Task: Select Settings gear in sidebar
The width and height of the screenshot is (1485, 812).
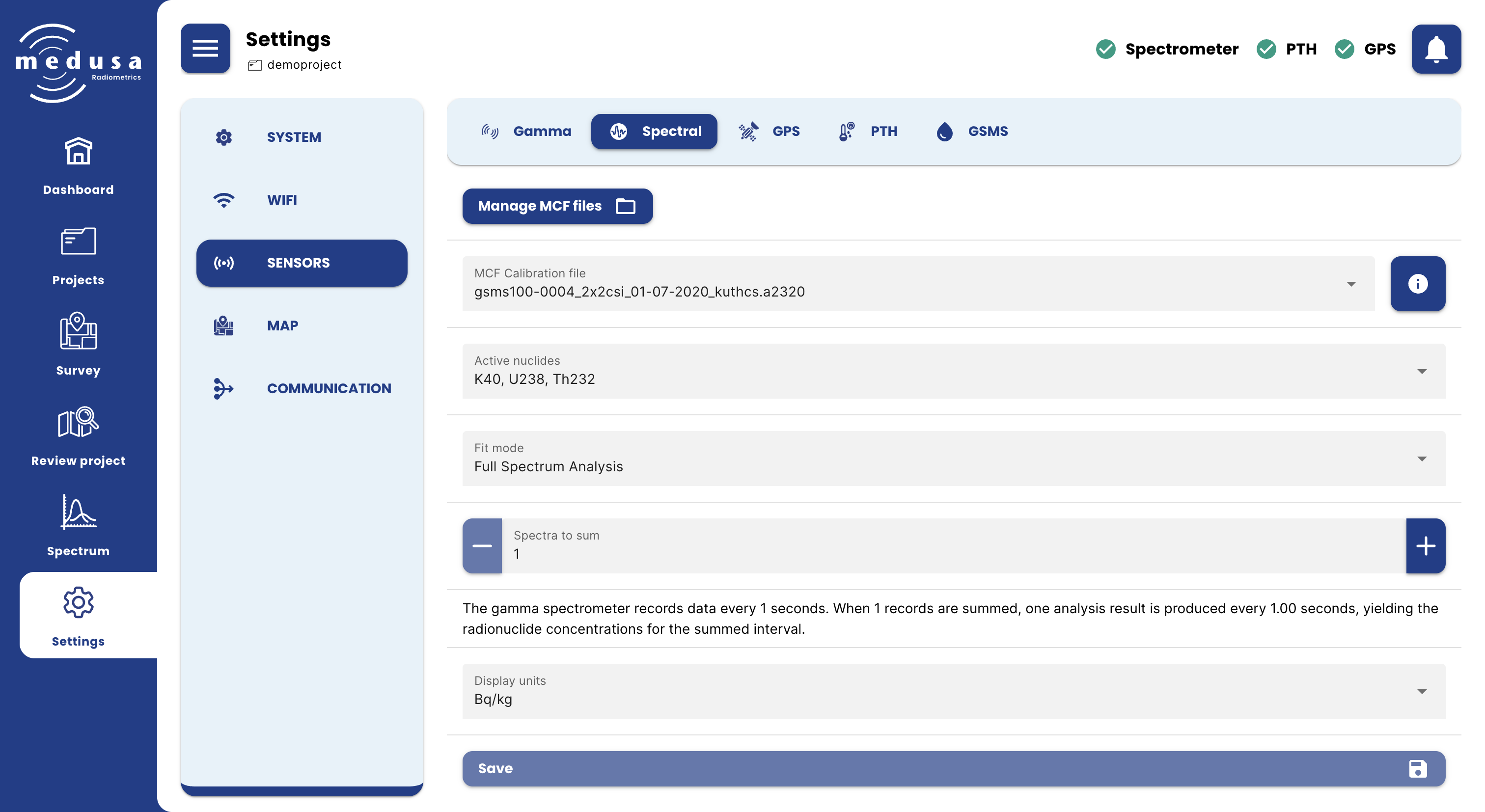Action: point(78,603)
